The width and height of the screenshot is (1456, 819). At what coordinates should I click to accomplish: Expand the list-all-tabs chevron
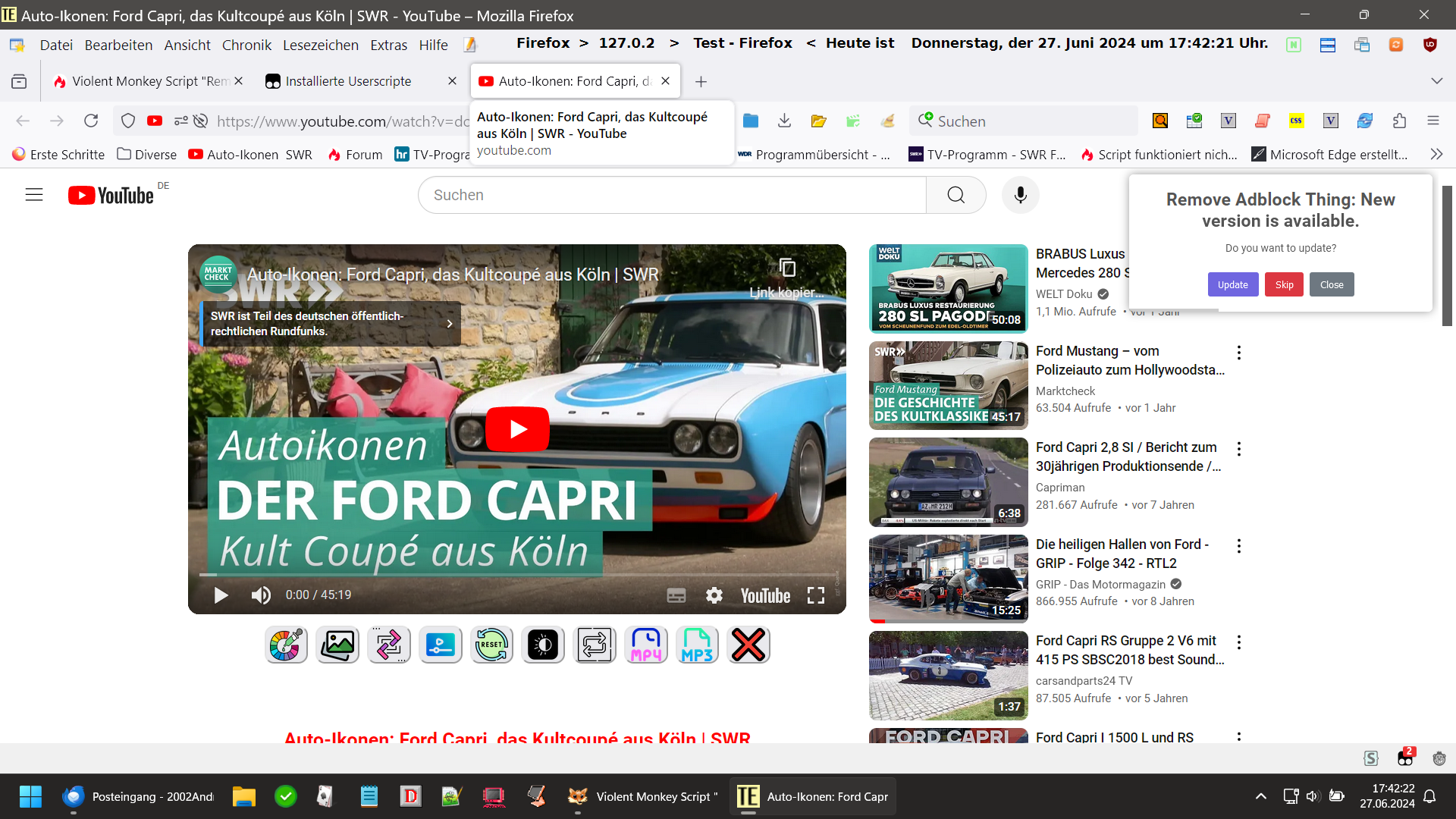pyautogui.click(x=1436, y=81)
